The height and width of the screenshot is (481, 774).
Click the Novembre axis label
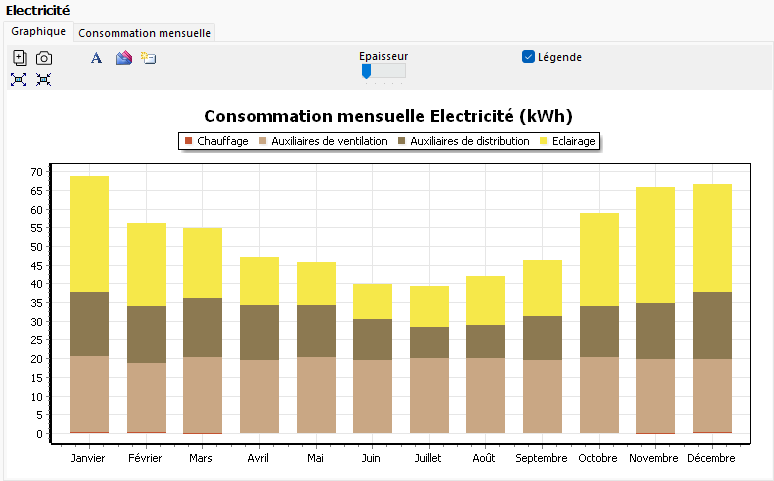654,458
